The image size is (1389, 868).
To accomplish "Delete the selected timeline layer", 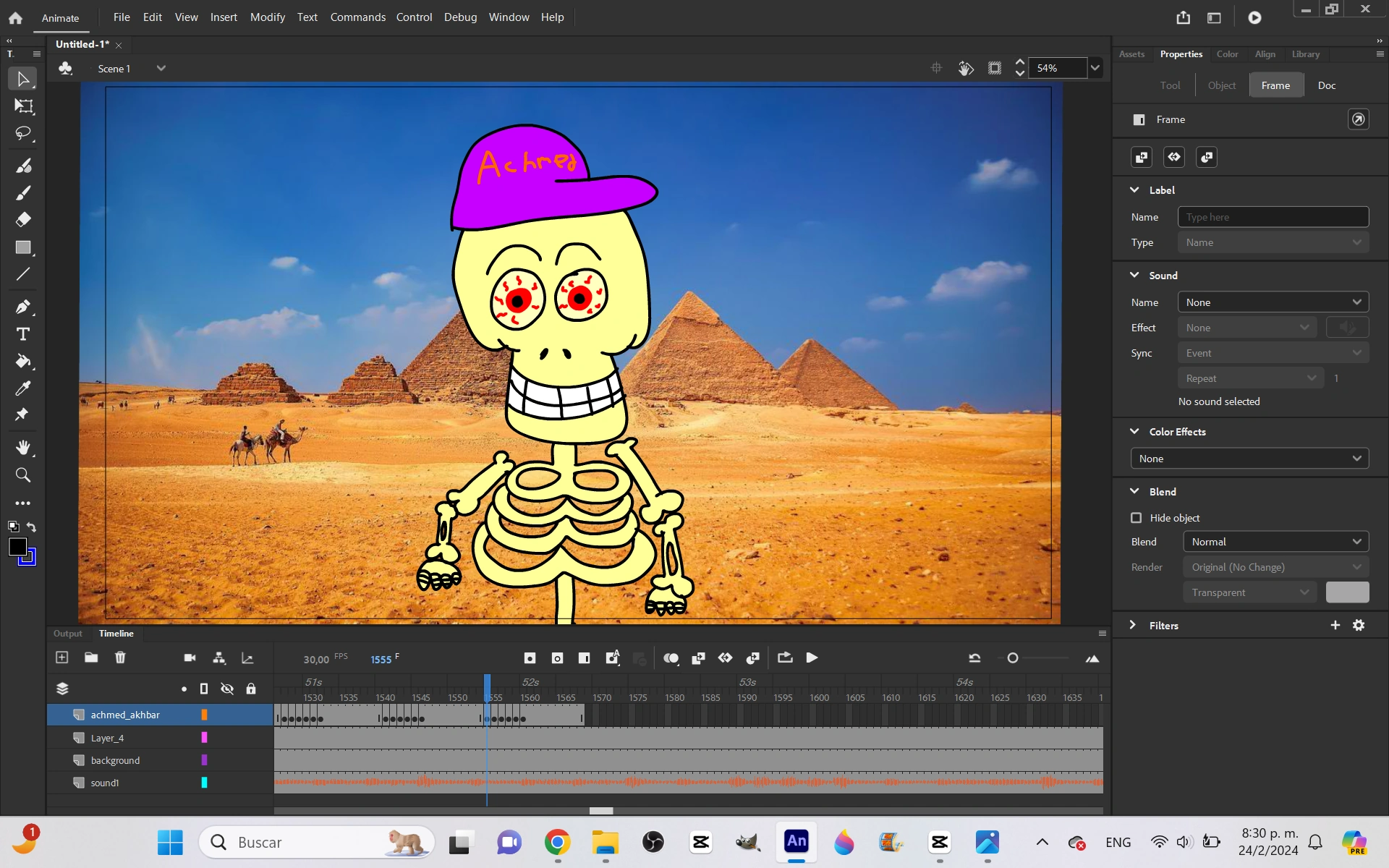I will 121,658.
